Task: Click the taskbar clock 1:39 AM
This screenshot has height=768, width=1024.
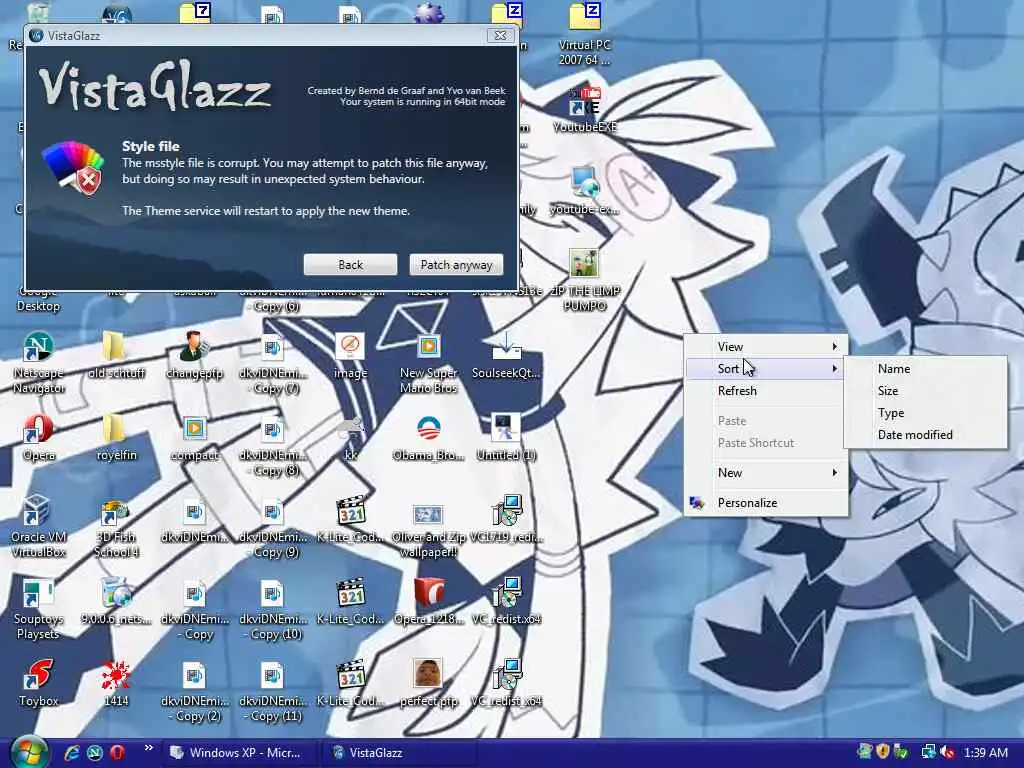Action: 986,752
